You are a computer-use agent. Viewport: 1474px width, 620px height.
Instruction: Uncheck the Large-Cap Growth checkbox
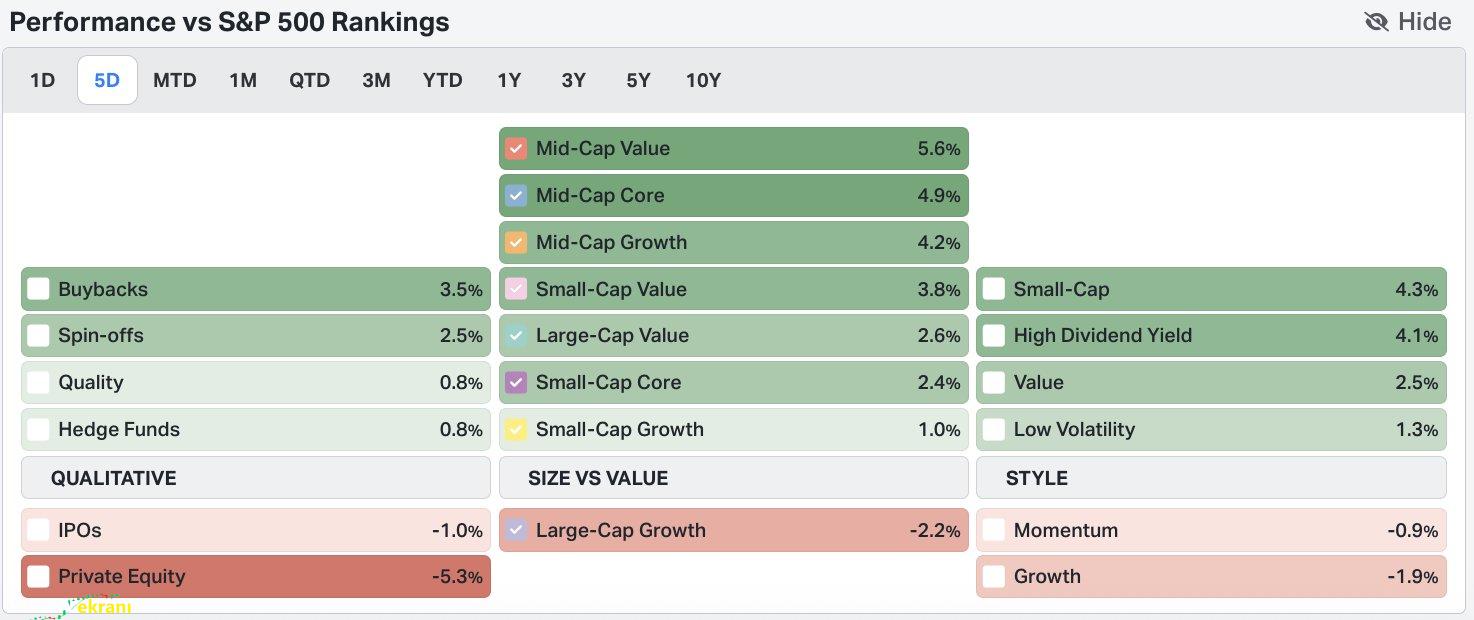516,531
